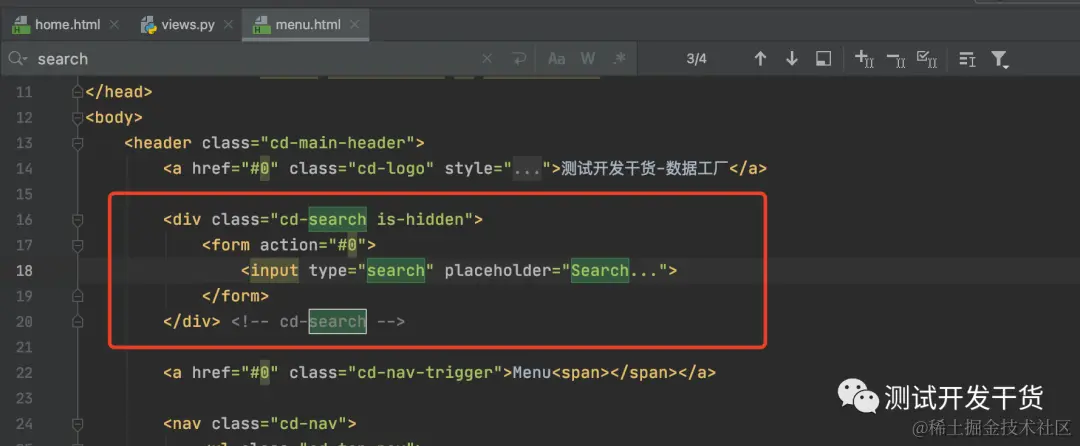Click the input tag name on line 18
The image size is (1080, 446).
pyautogui.click(x=275, y=270)
